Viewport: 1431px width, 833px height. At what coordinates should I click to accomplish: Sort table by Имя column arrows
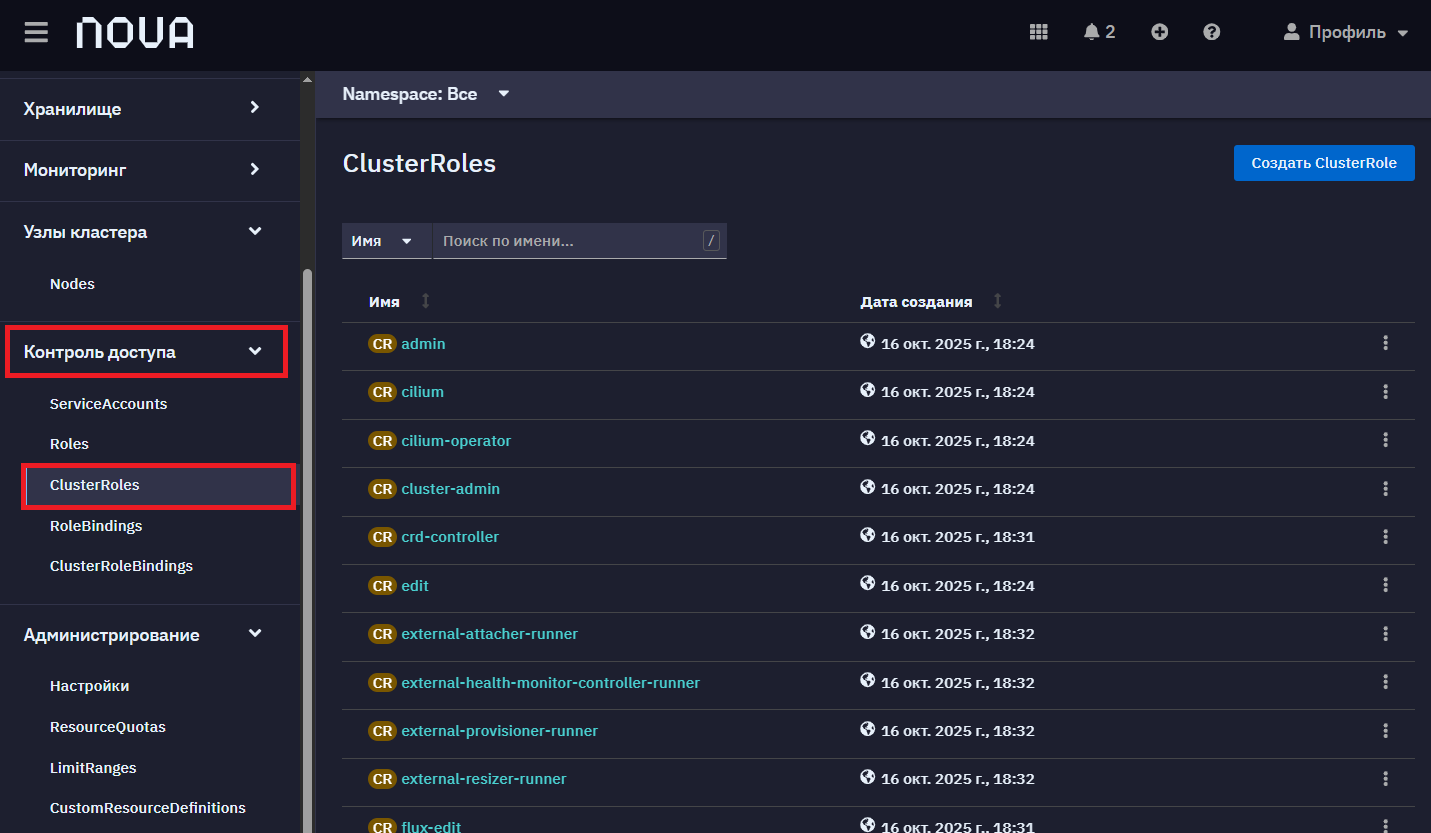click(426, 301)
